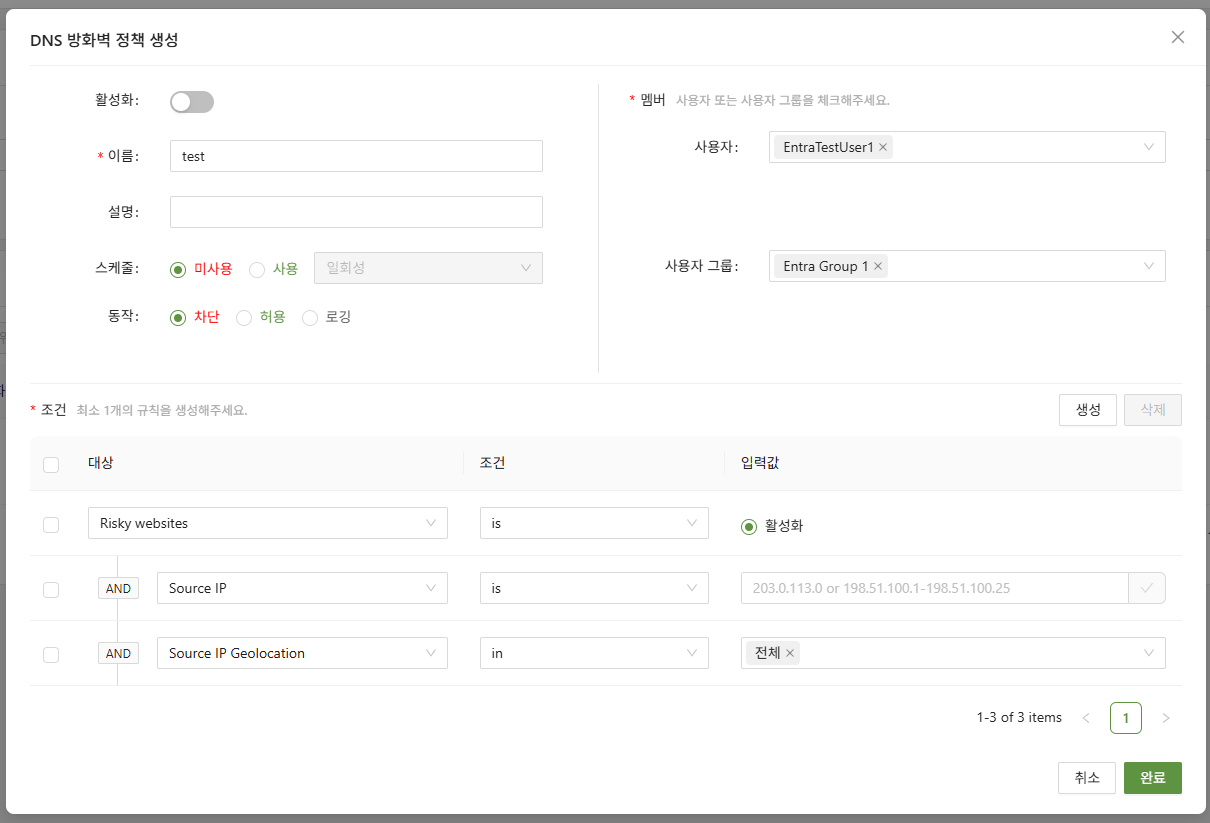Check the Risky websites row checkbox

tap(51, 525)
